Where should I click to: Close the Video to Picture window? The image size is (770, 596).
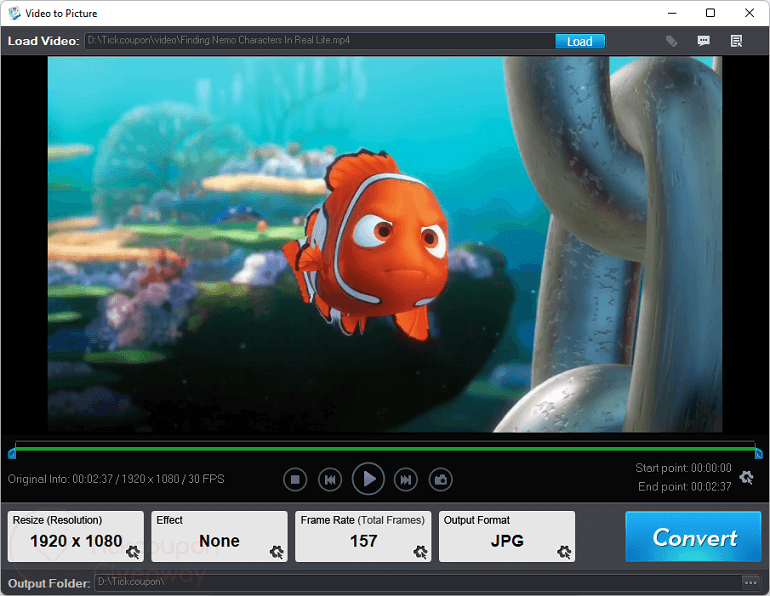[x=749, y=13]
